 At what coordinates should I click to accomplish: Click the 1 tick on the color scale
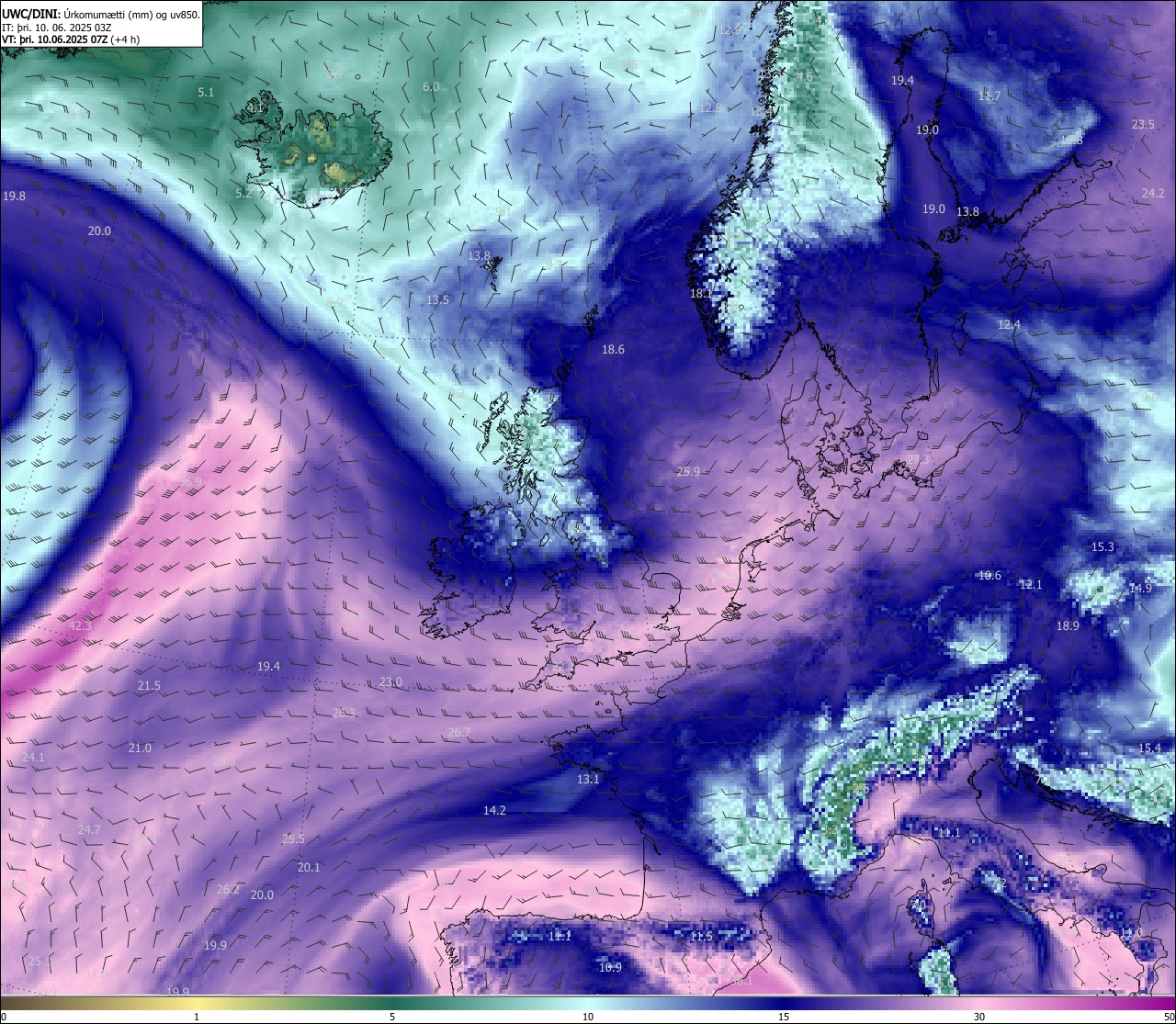[x=197, y=1017]
